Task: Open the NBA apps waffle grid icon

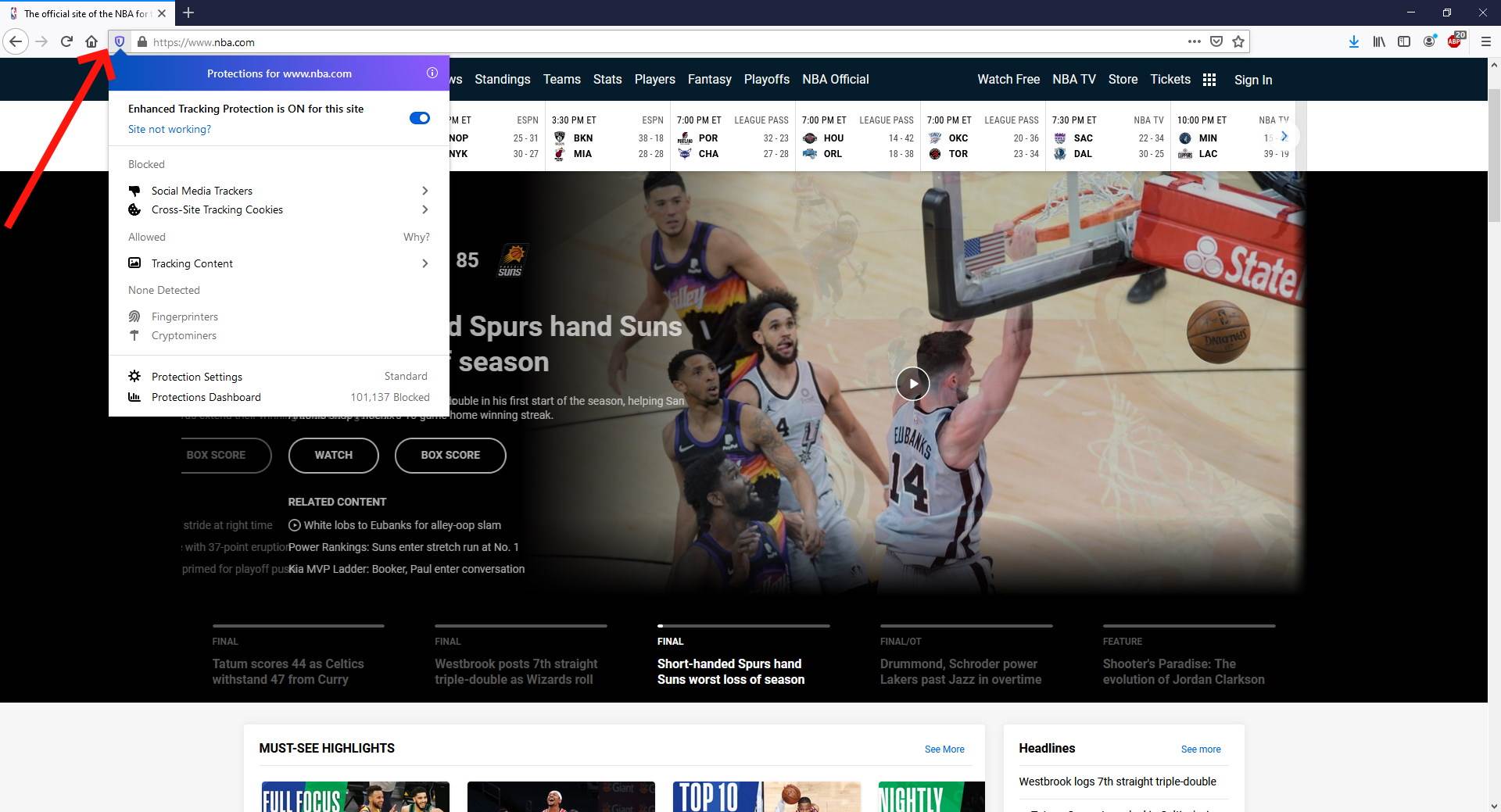Action: [x=1209, y=80]
